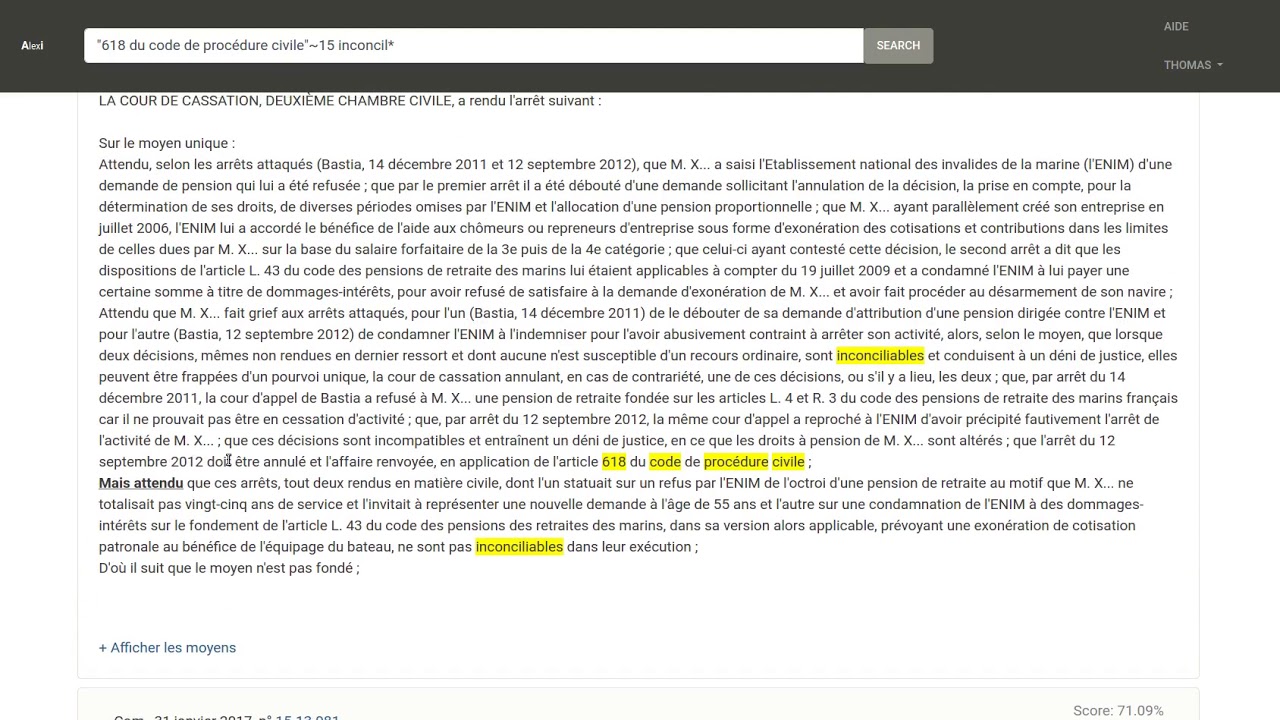Image resolution: width=1280 pixels, height=720 pixels.
Task: Click highlighted number '618'
Action: (614, 462)
